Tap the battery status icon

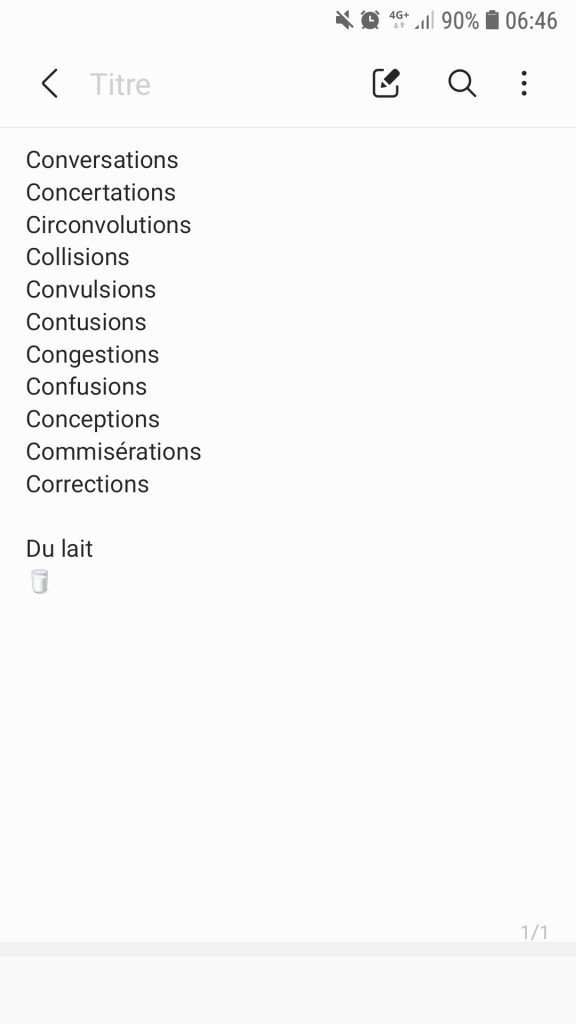pos(492,20)
